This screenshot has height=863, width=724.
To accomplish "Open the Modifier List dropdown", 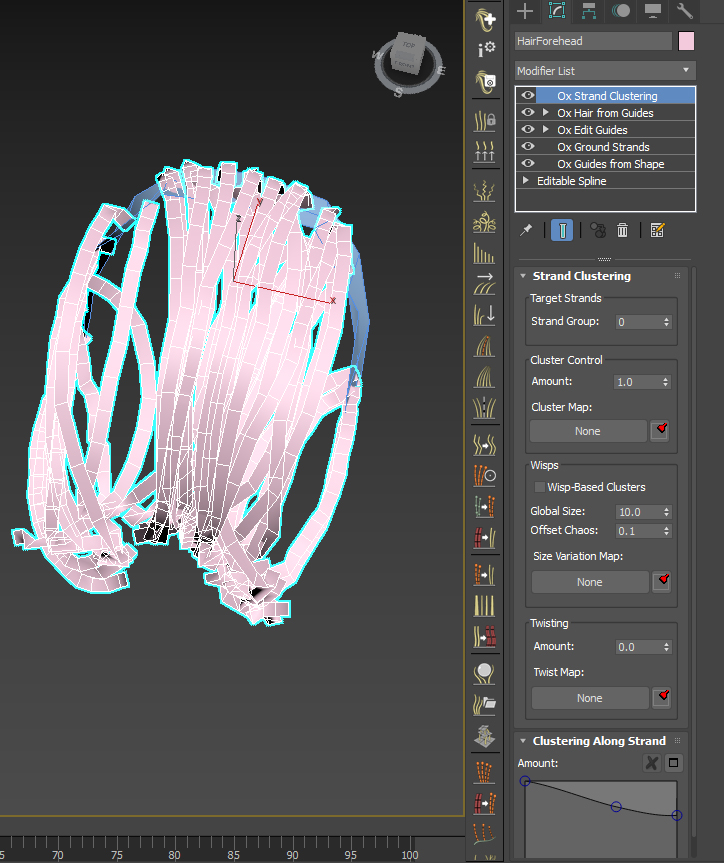I will point(604,71).
